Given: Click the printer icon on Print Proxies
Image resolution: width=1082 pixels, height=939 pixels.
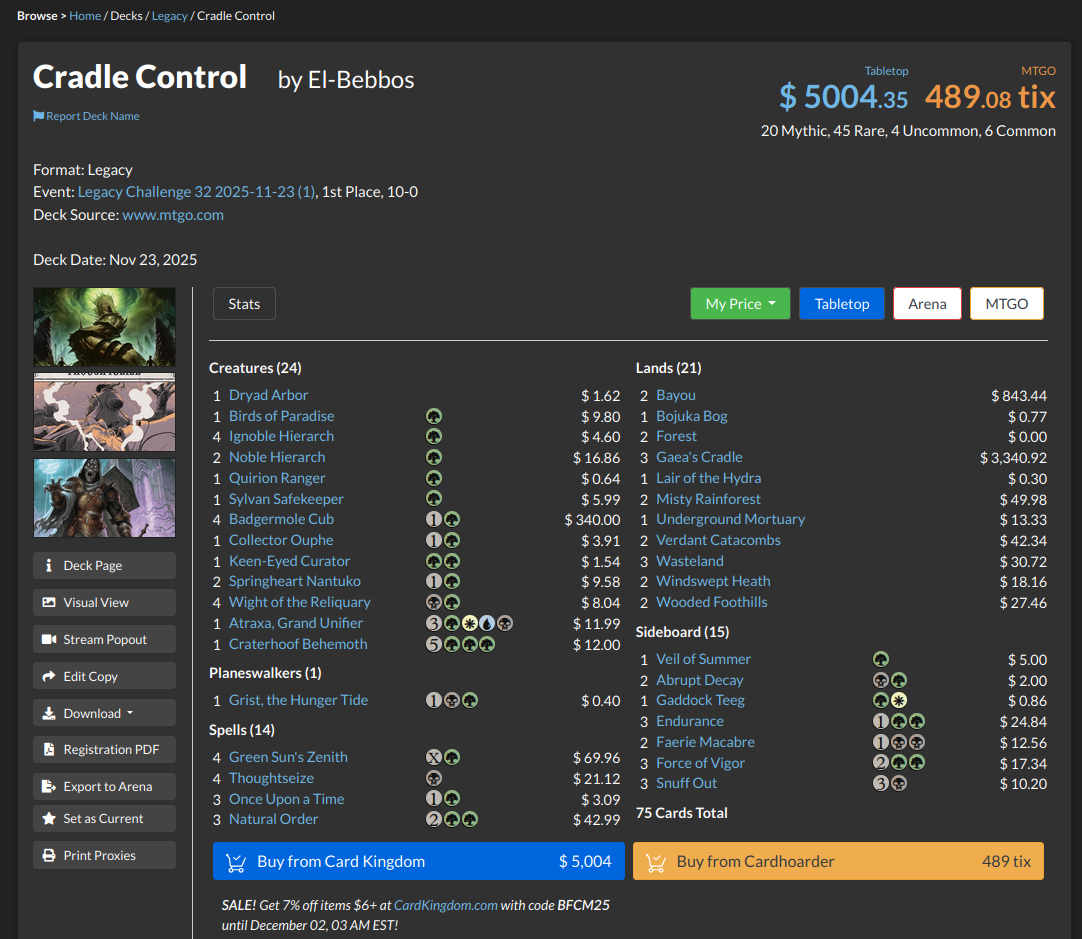Looking at the screenshot, I should tap(49, 856).
